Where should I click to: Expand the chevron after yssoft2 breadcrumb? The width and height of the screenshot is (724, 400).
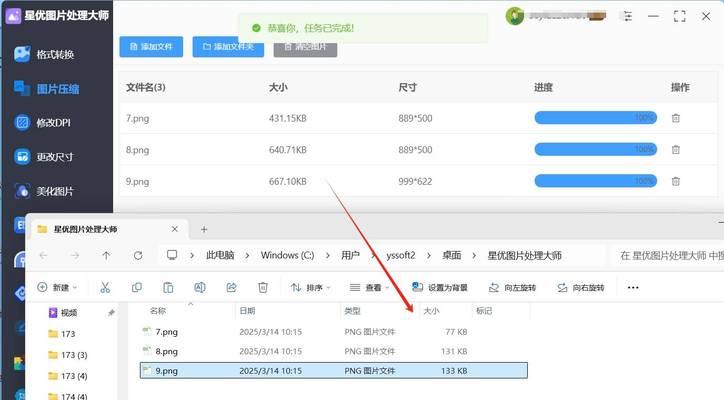429,255
